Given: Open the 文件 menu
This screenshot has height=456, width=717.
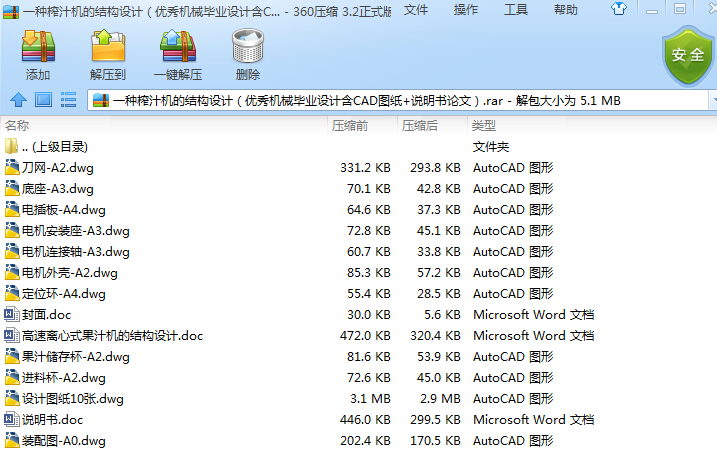Looking at the screenshot, I should [x=416, y=10].
